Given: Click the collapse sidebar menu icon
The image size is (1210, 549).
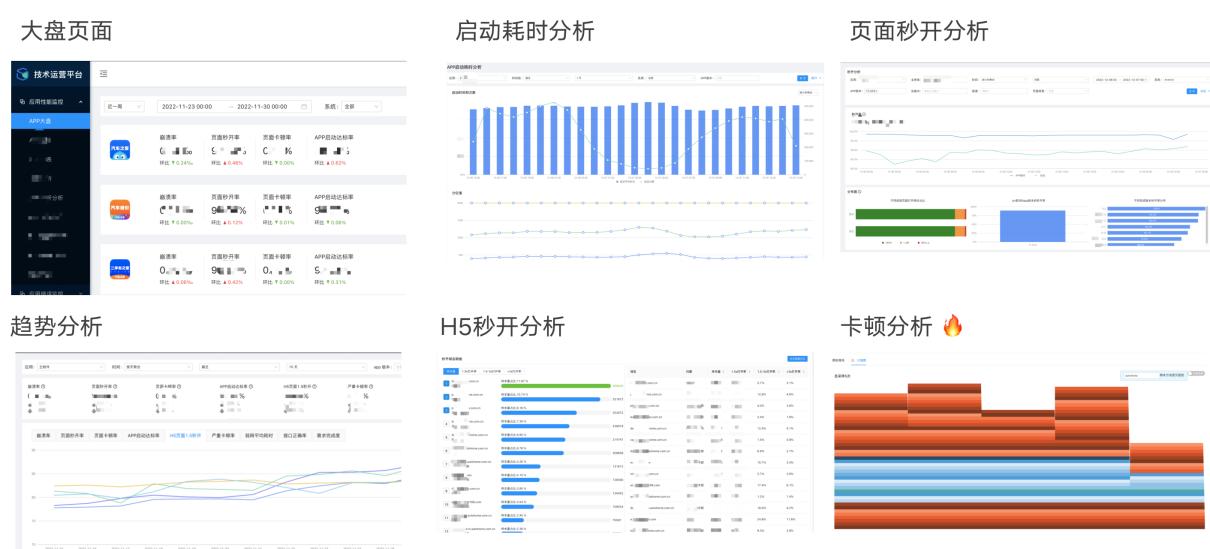Looking at the screenshot, I should [104, 74].
